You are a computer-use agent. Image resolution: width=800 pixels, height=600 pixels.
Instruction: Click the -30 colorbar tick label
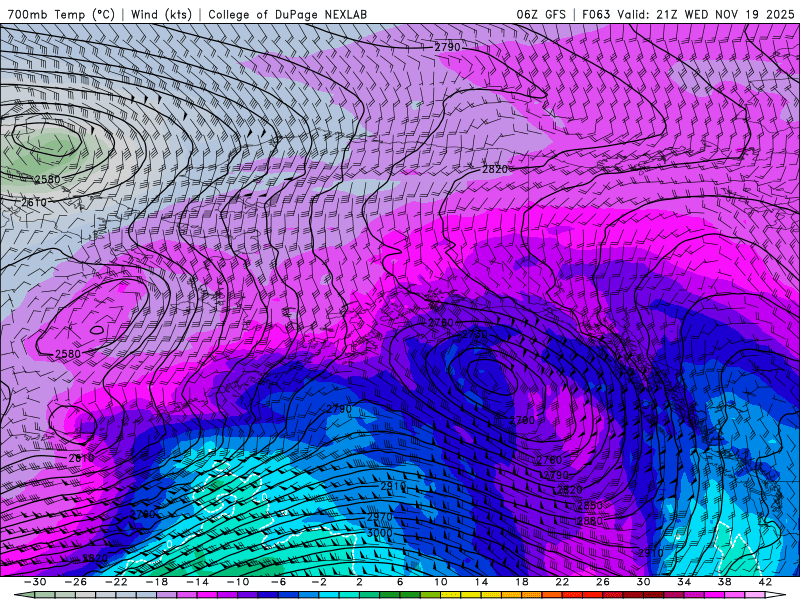coord(35,582)
